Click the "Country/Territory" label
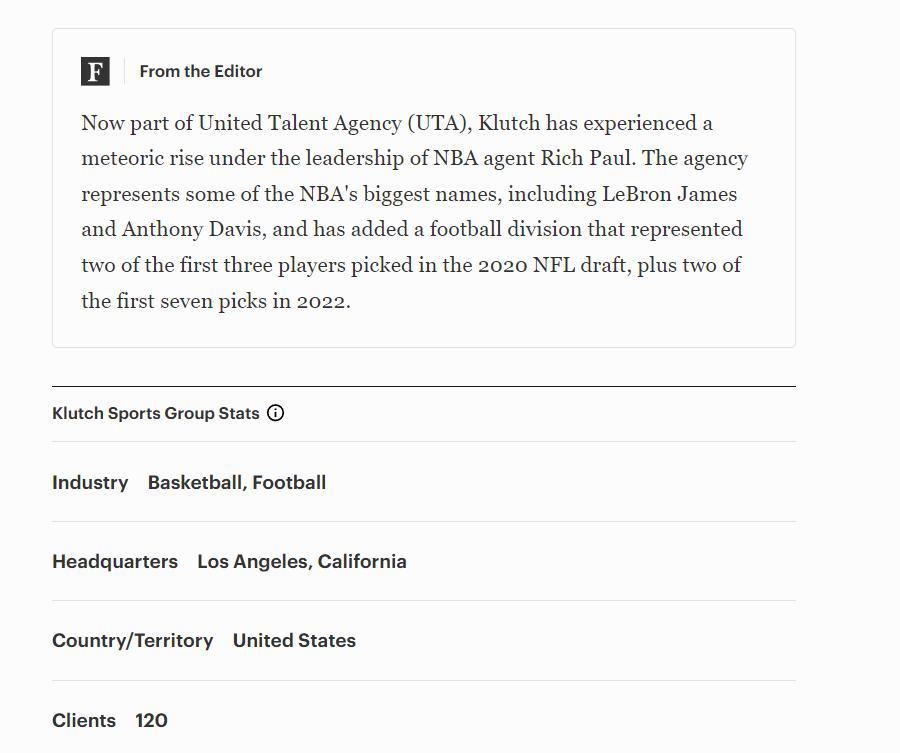900x753 pixels. pyautogui.click(x=132, y=640)
